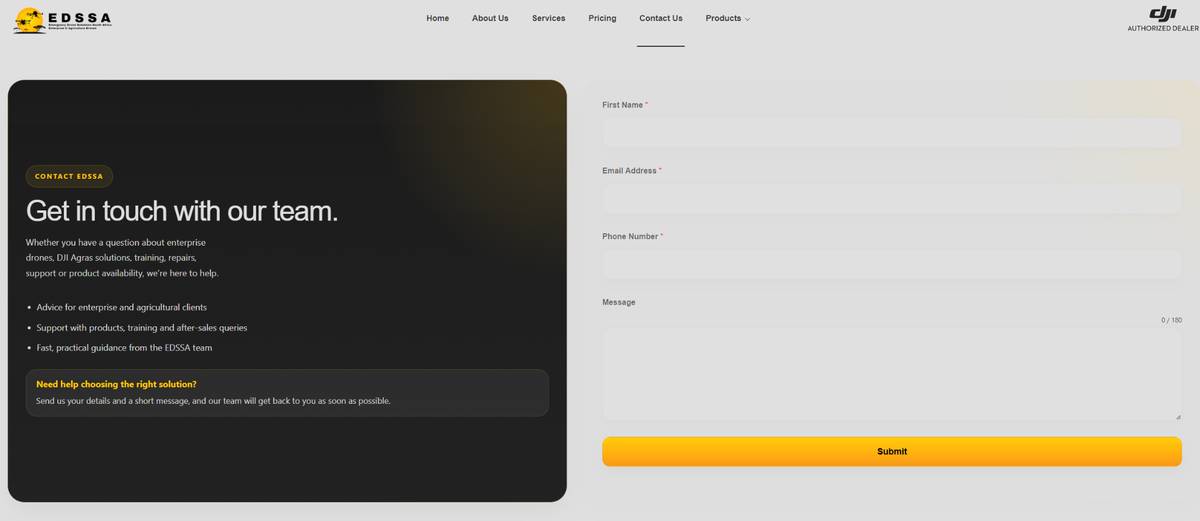Click the "0 / 180" character counter

[1171, 320]
